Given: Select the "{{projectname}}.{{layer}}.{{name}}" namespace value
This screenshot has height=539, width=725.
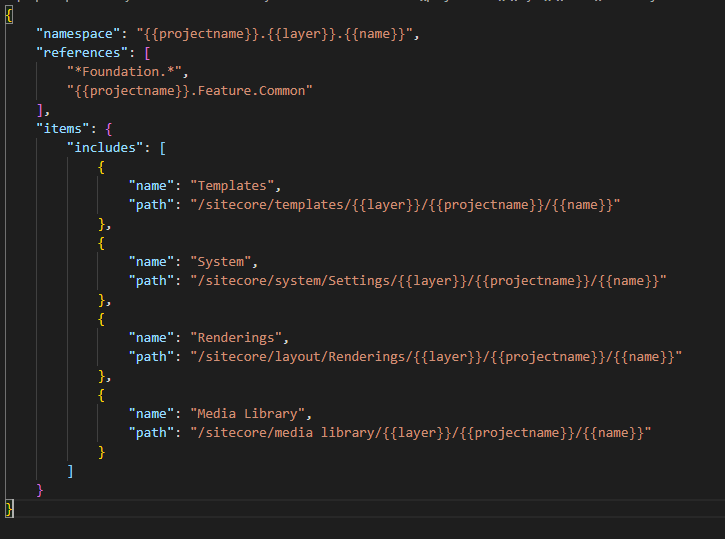Looking at the screenshot, I should click(274, 34).
